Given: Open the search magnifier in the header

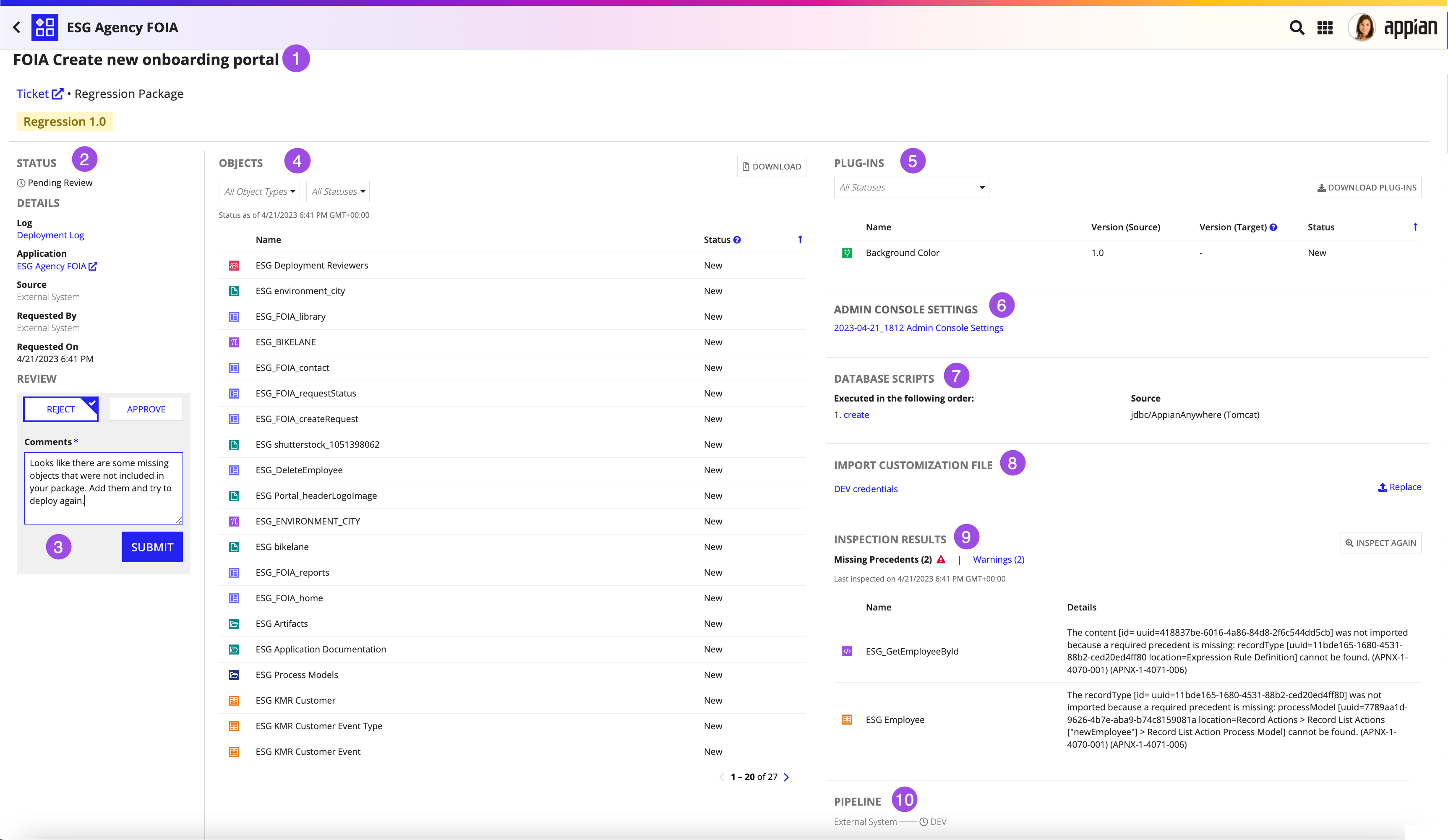Looking at the screenshot, I should coord(1297,27).
